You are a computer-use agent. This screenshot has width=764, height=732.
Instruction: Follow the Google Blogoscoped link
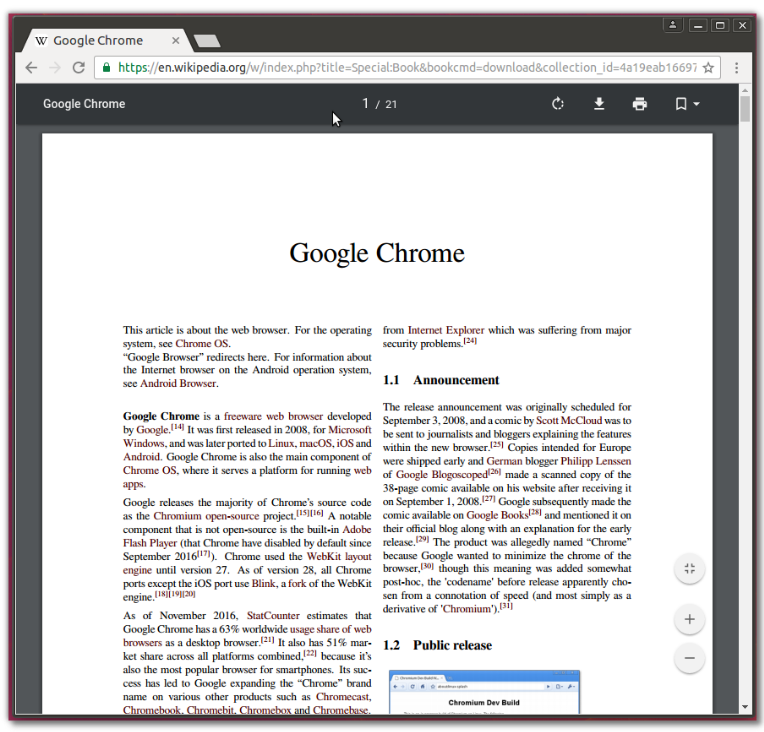pos(441,475)
